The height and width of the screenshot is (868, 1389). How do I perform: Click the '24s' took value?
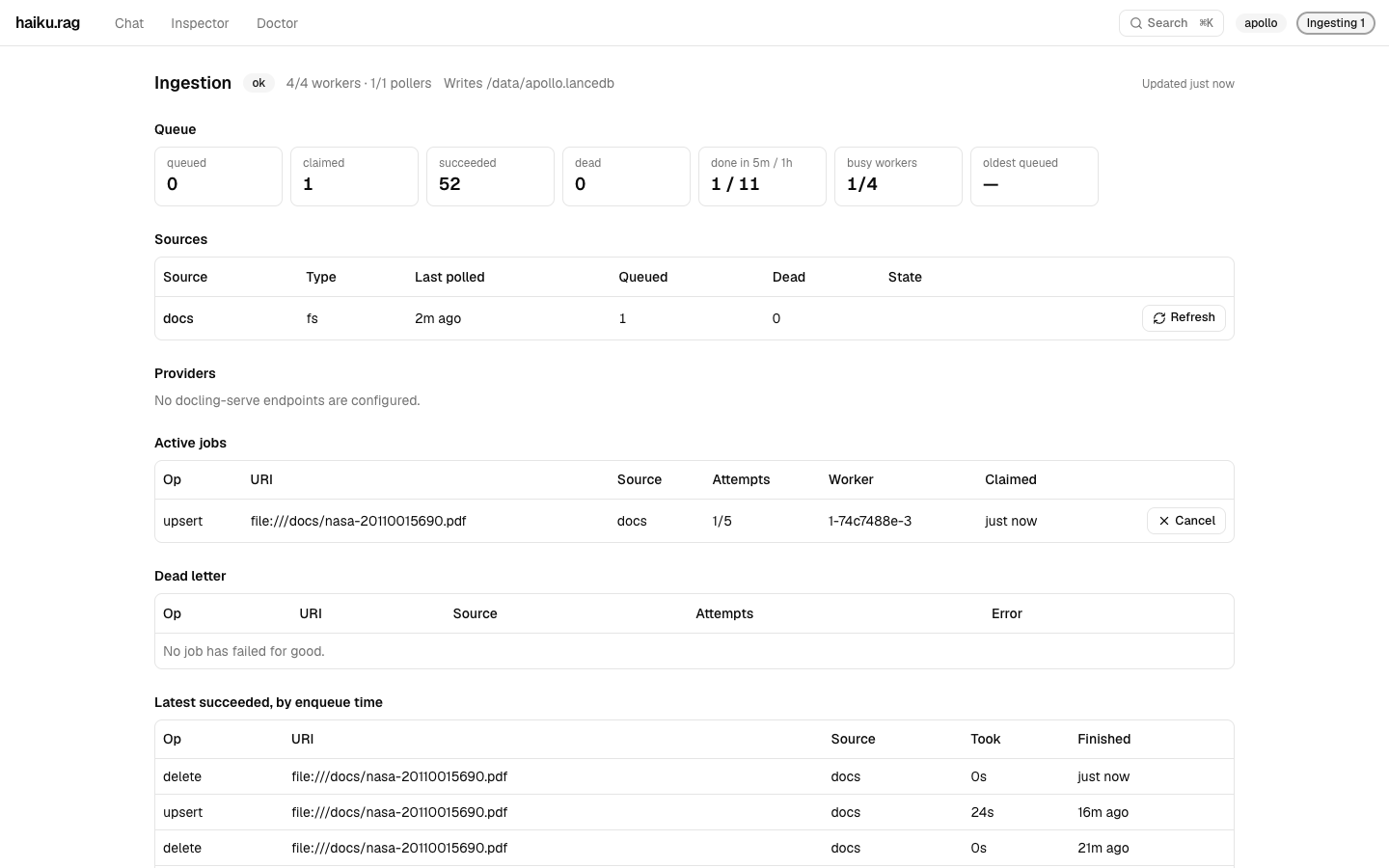(x=982, y=812)
